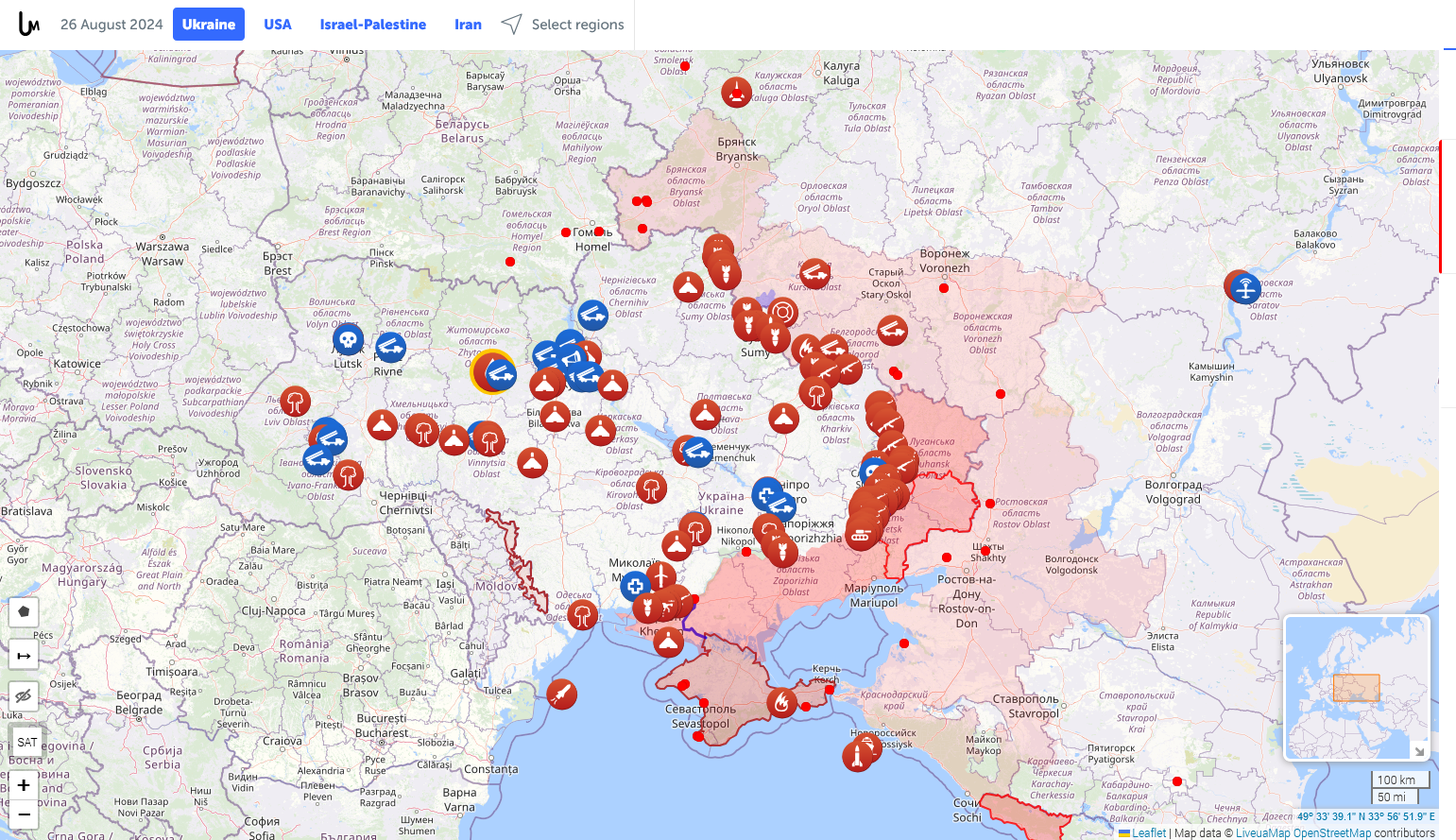1456x840 pixels.
Task: Click the red dot marker near Shakhty
Action: (x=985, y=550)
